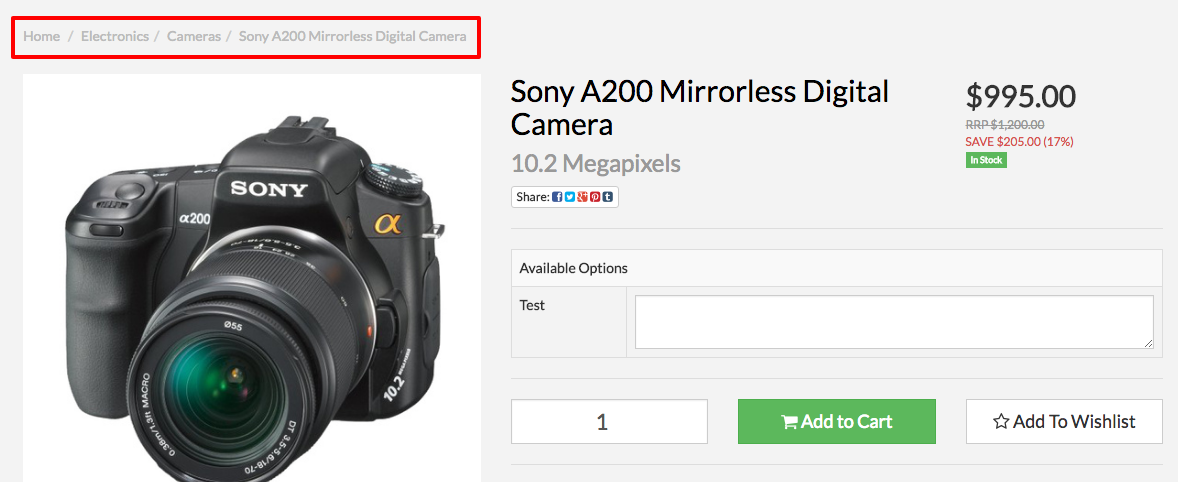This screenshot has height=482, width=1178.
Task: Share product on Pinterest
Action: pyautogui.click(x=595, y=197)
